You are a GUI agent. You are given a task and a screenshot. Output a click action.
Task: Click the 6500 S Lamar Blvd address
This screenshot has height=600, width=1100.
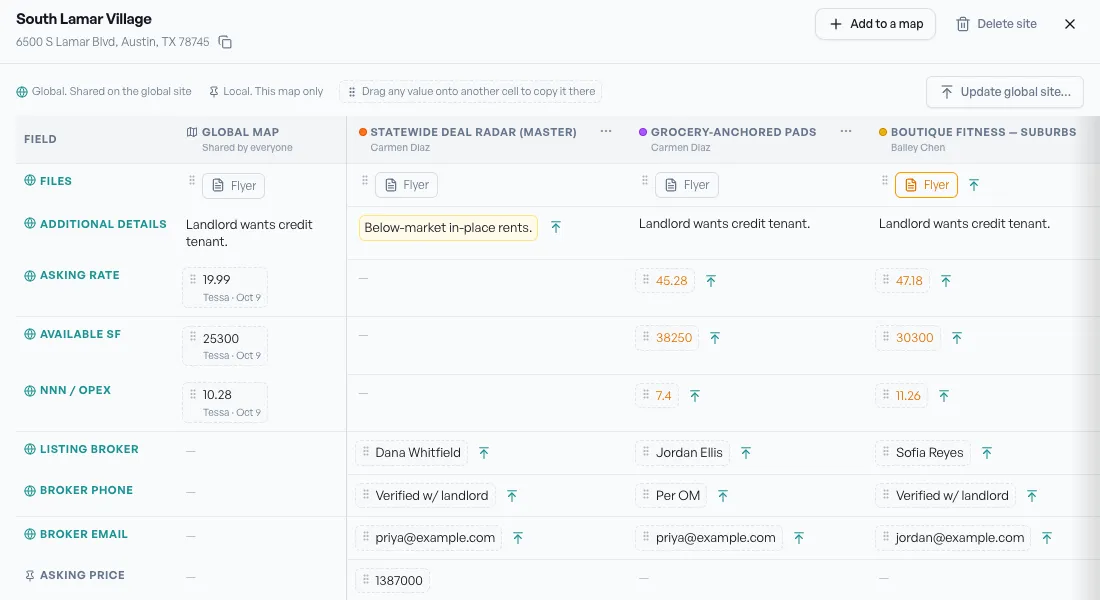click(x=113, y=42)
